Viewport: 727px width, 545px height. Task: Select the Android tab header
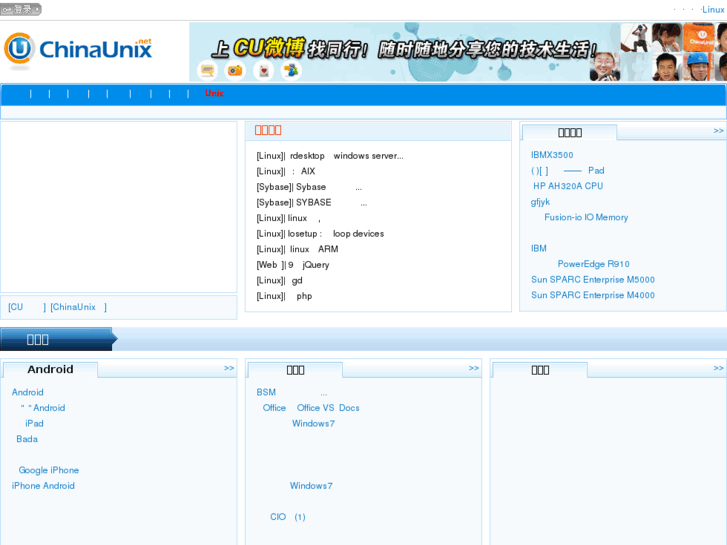pyautogui.click(x=50, y=369)
